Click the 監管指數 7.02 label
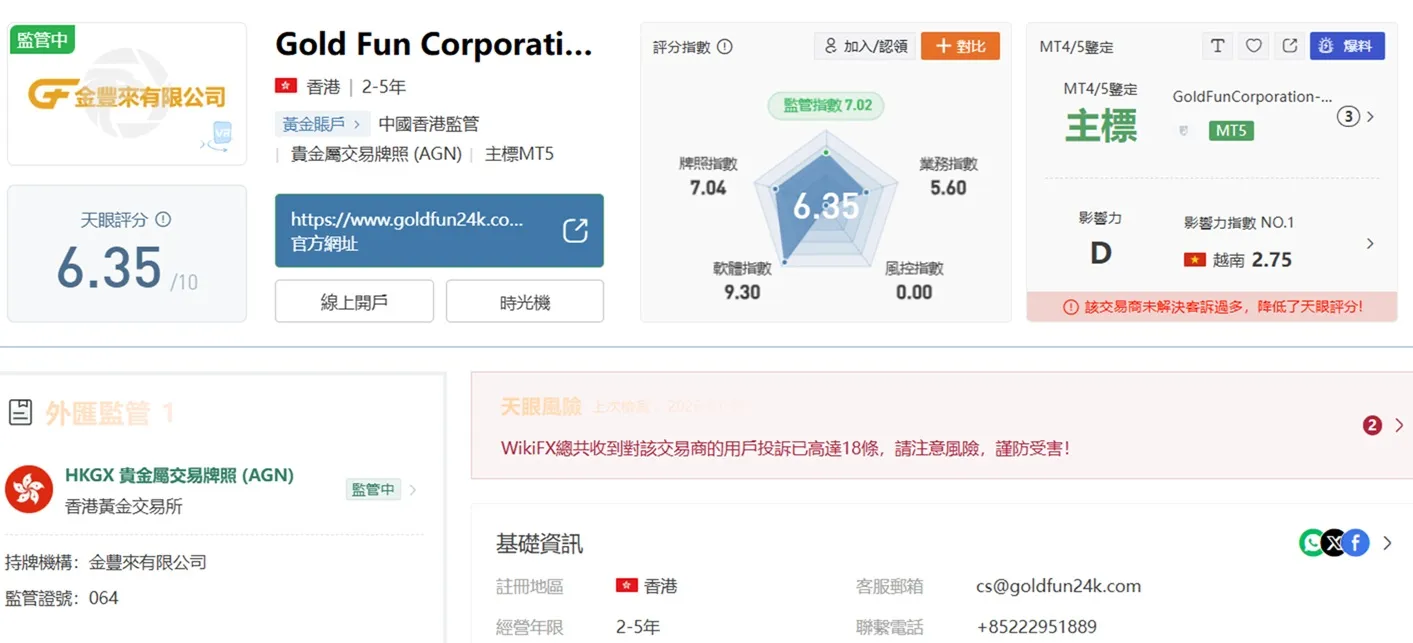1413x643 pixels. (x=826, y=105)
